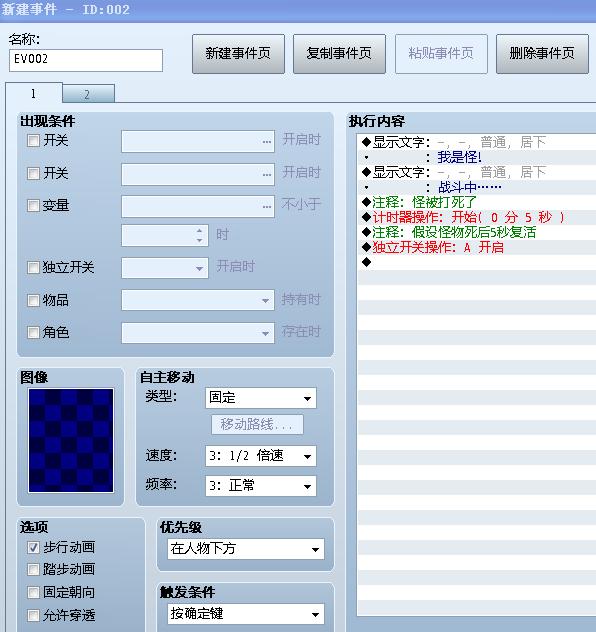Select second 显示文字 command line
The image size is (596, 632).
point(477,173)
